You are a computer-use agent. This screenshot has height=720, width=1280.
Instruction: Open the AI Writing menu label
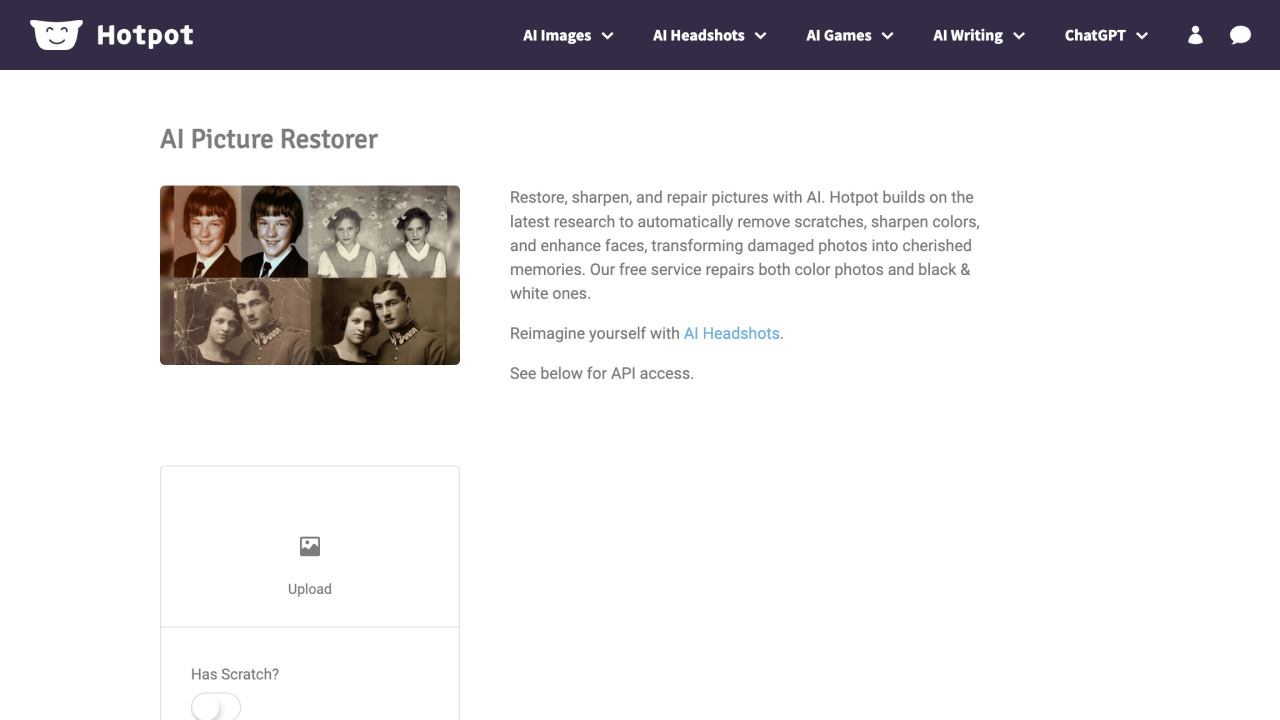[968, 35]
